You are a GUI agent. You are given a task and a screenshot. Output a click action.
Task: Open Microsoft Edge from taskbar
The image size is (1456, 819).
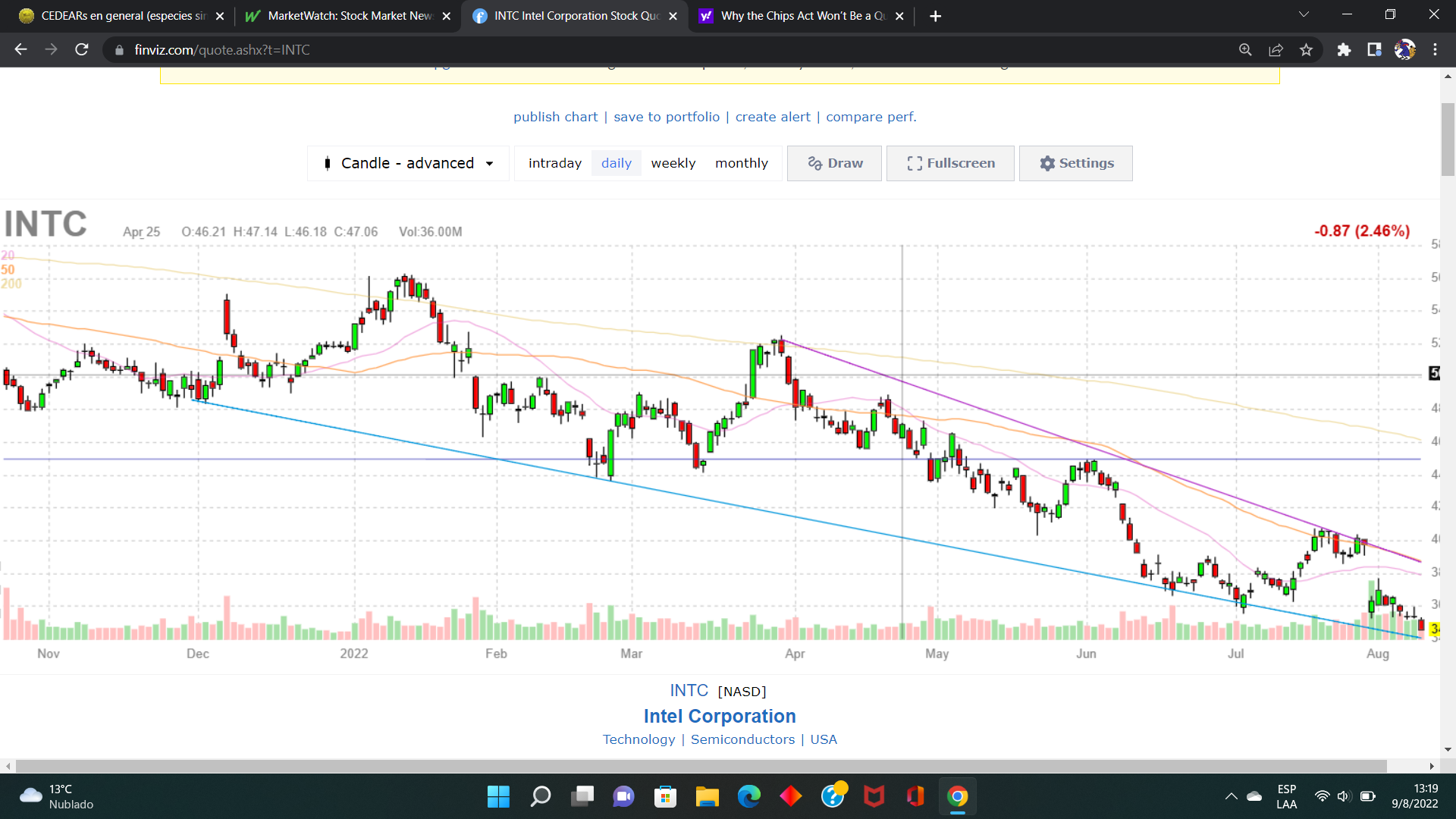[x=749, y=796]
